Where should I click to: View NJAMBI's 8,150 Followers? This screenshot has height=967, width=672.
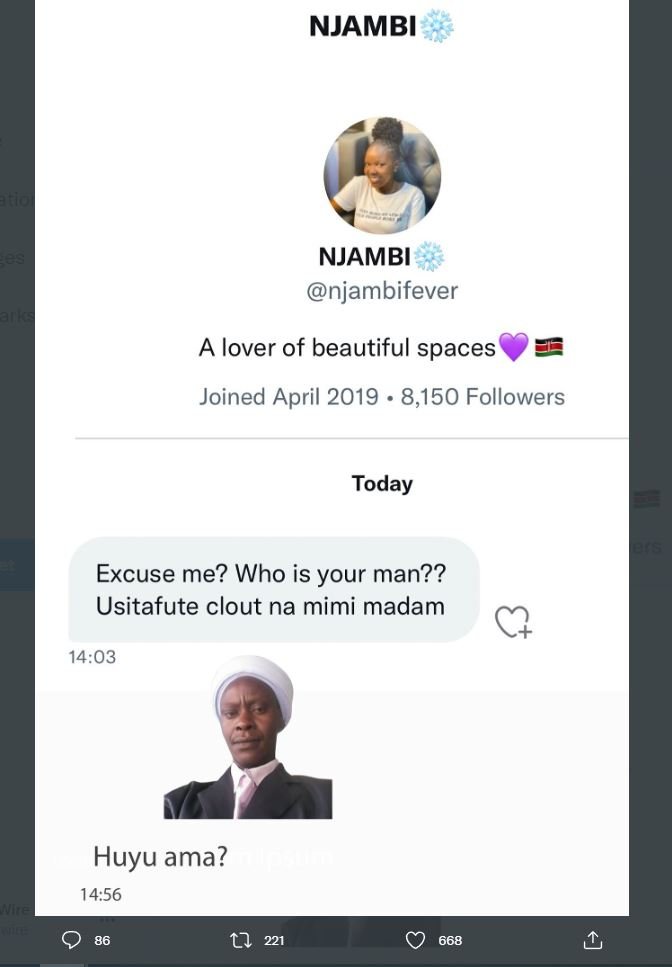click(483, 396)
